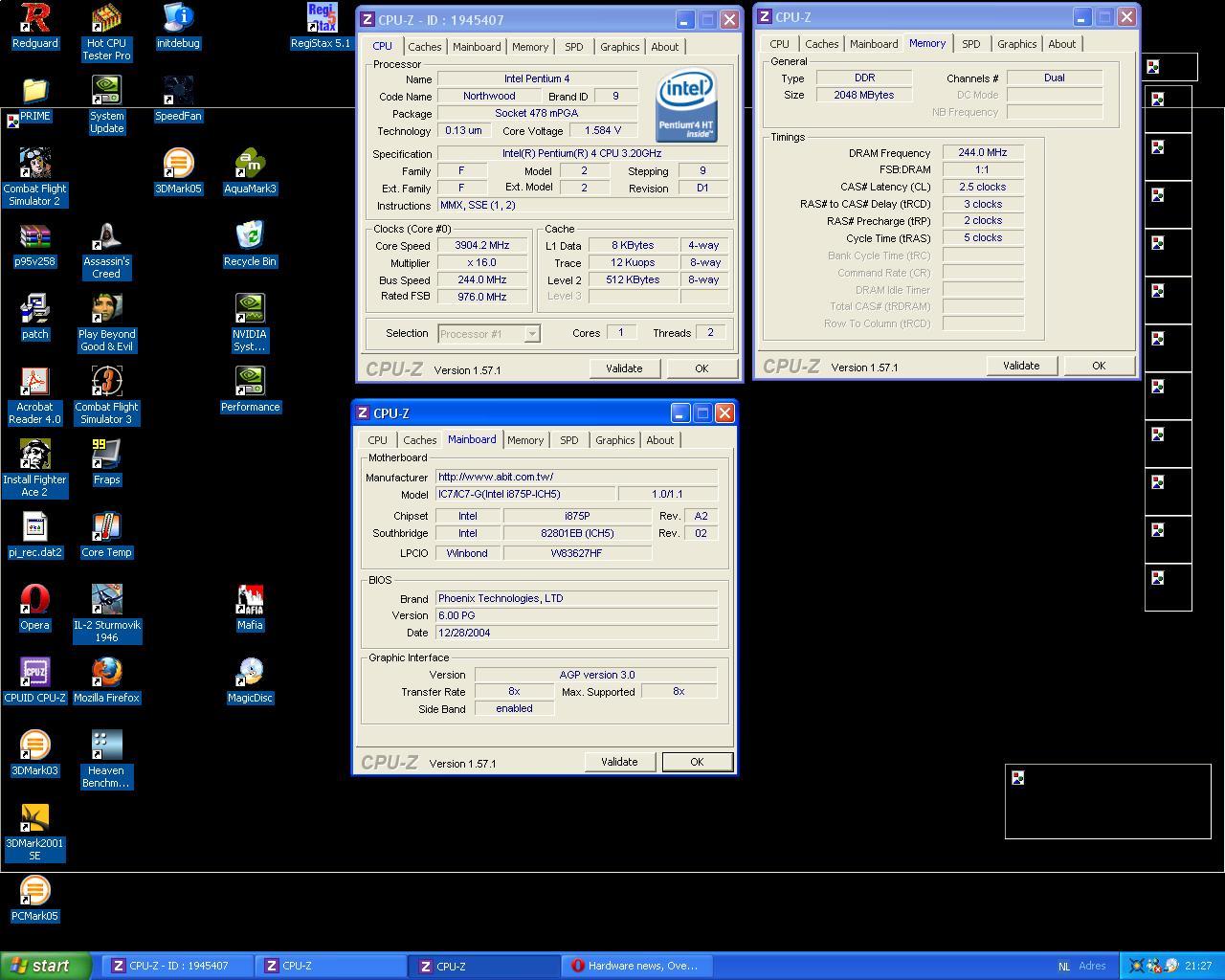Open IL-2 Sturmovik 1946 shortcut

pyautogui.click(x=106, y=614)
